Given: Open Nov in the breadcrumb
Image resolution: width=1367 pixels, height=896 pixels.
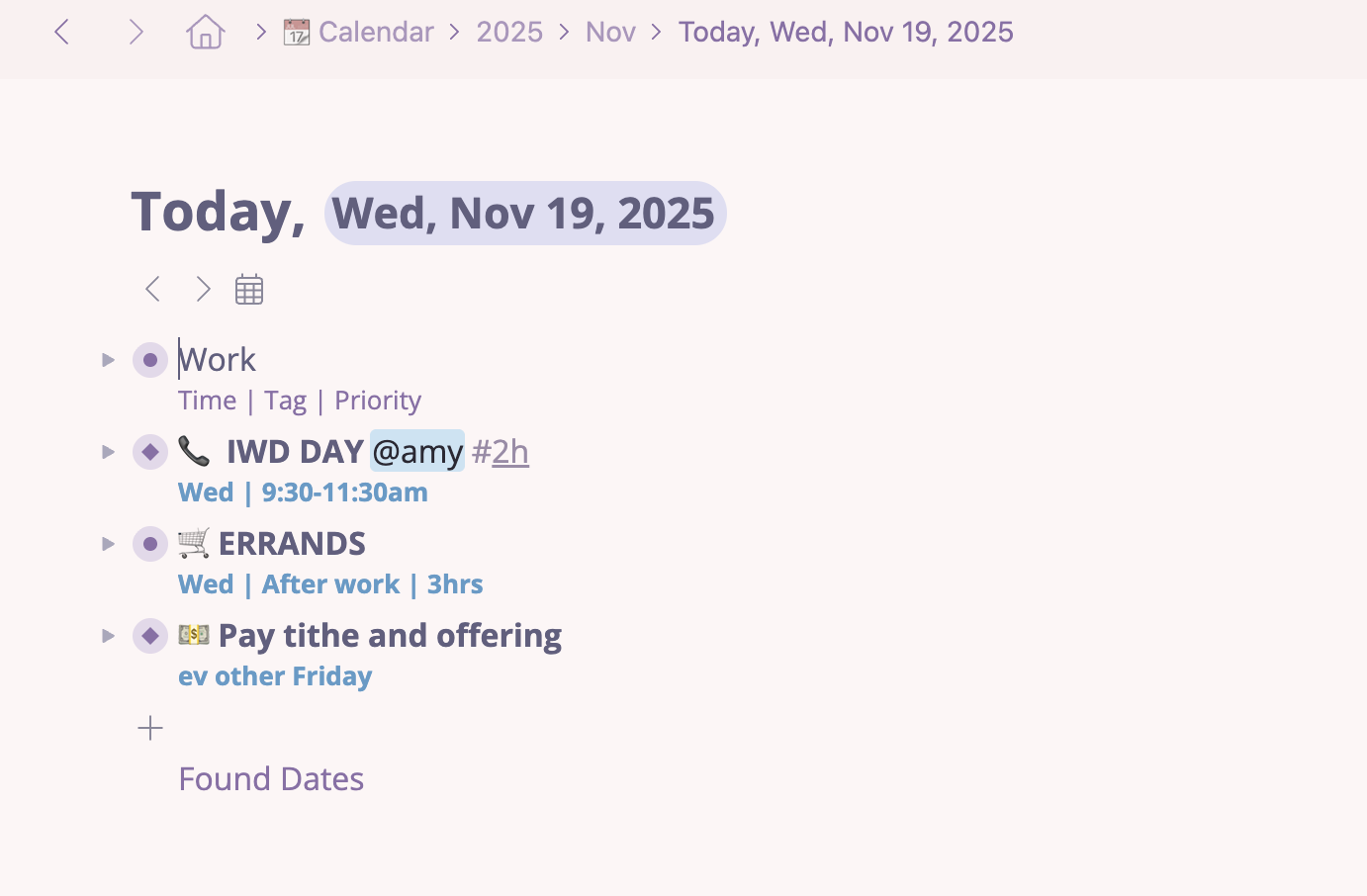Looking at the screenshot, I should 610,32.
